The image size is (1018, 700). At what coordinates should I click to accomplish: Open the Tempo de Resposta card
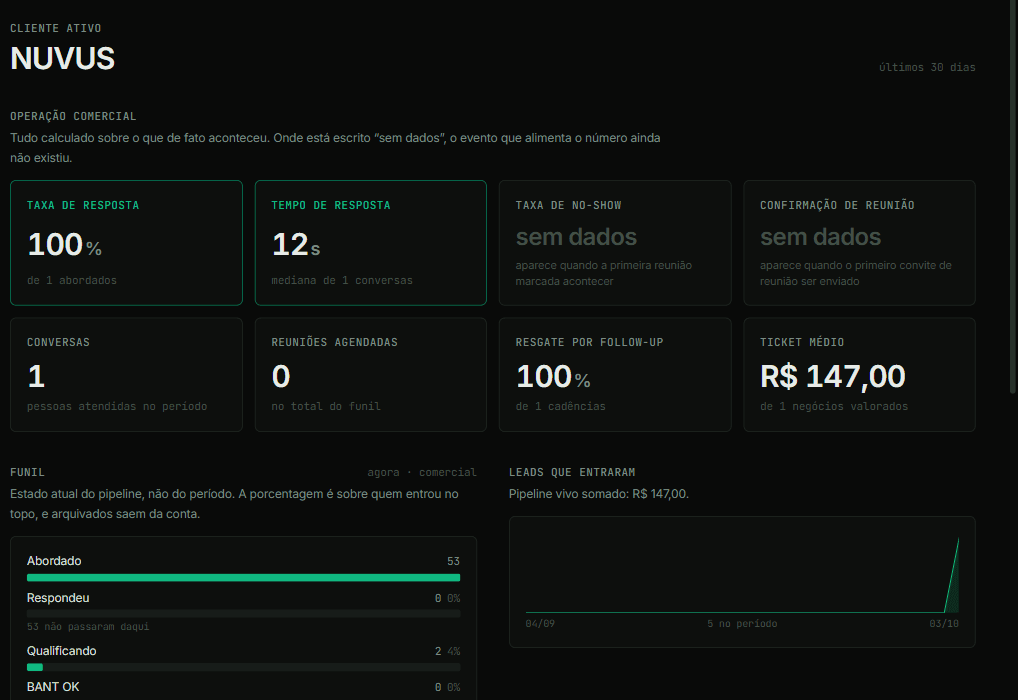pyautogui.click(x=371, y=243)
